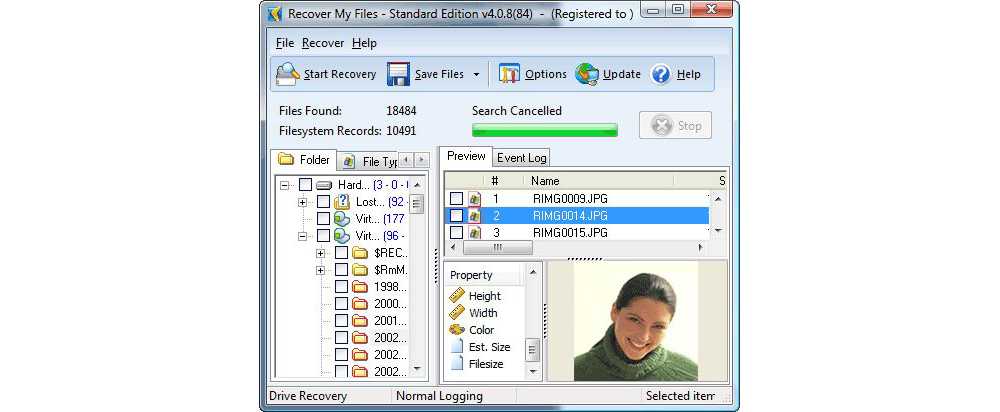Click the preview photo thumbnail
Viewport: 1000px width, 412px height.
tap(635, 322)
